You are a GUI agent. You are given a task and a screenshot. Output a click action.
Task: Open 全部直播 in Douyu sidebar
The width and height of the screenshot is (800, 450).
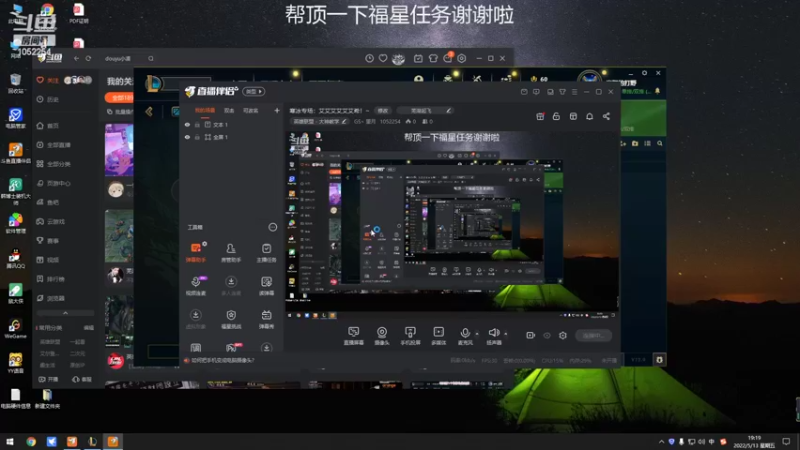click(x=54, y=145)
